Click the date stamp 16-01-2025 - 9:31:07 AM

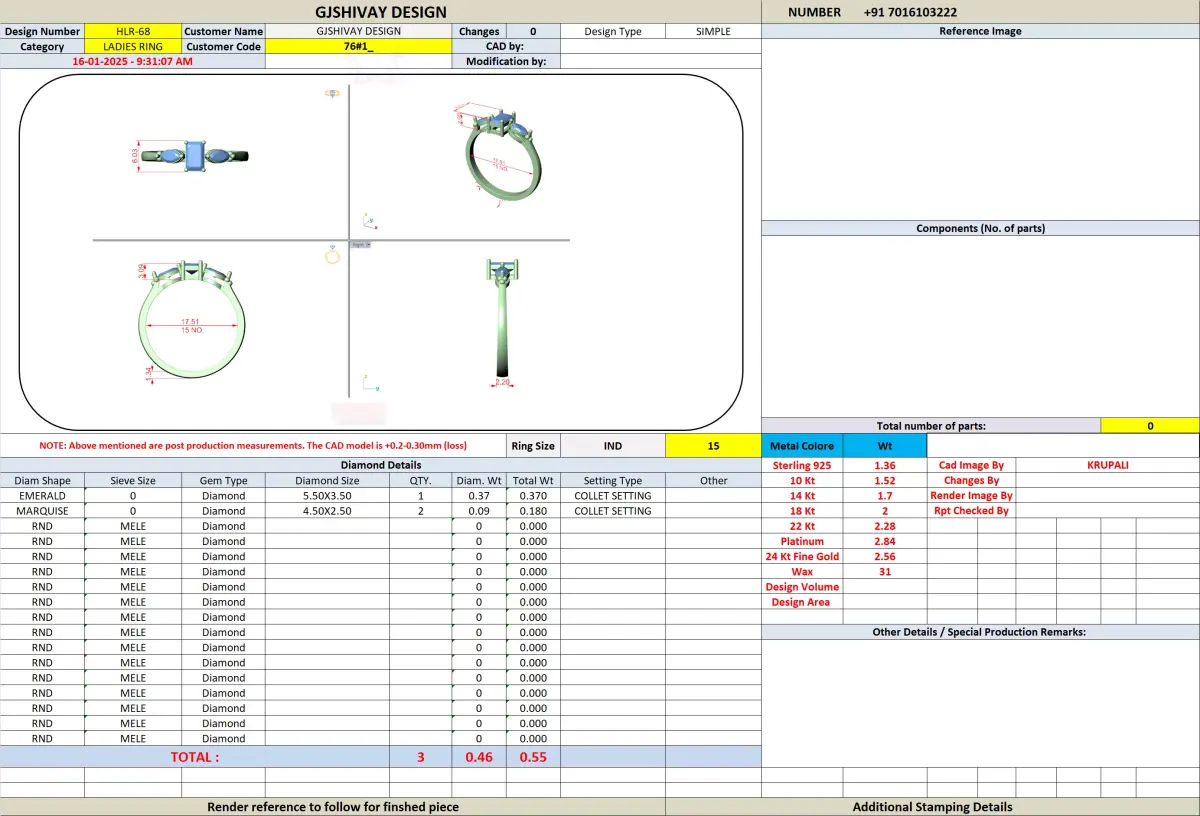[133, 61]
